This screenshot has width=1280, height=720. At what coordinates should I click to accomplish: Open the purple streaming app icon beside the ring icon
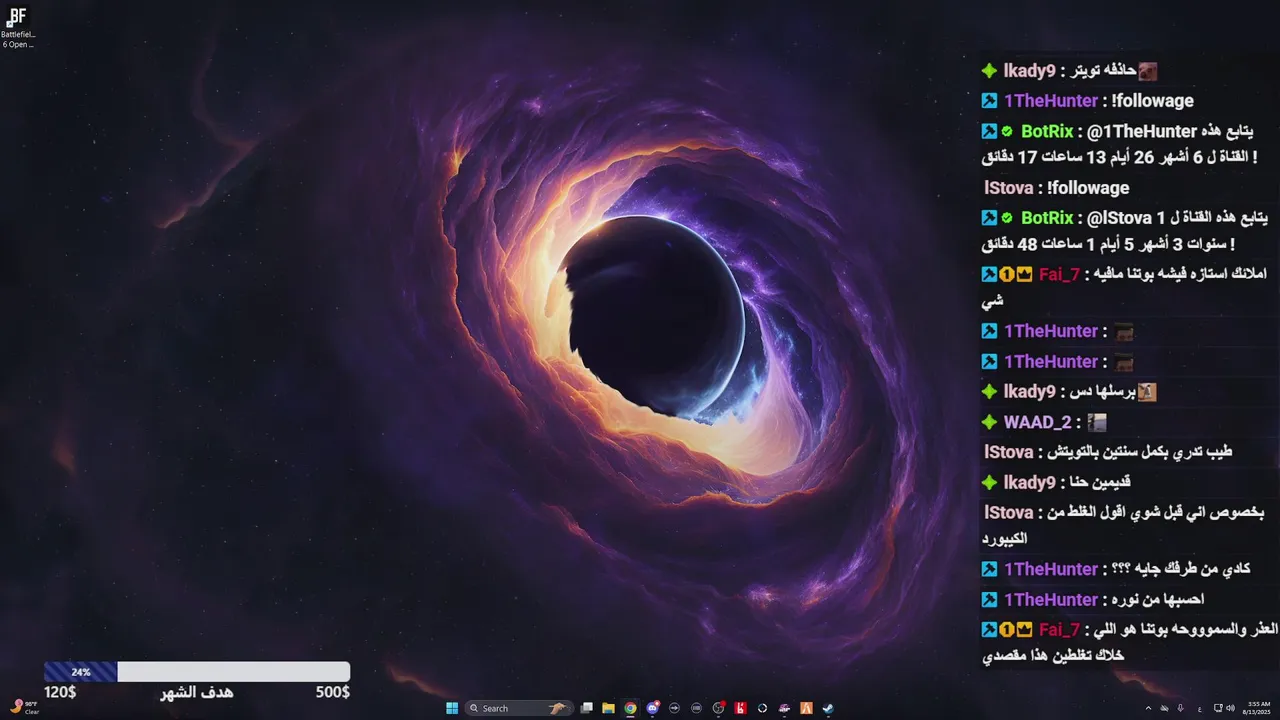pos(784,708)
